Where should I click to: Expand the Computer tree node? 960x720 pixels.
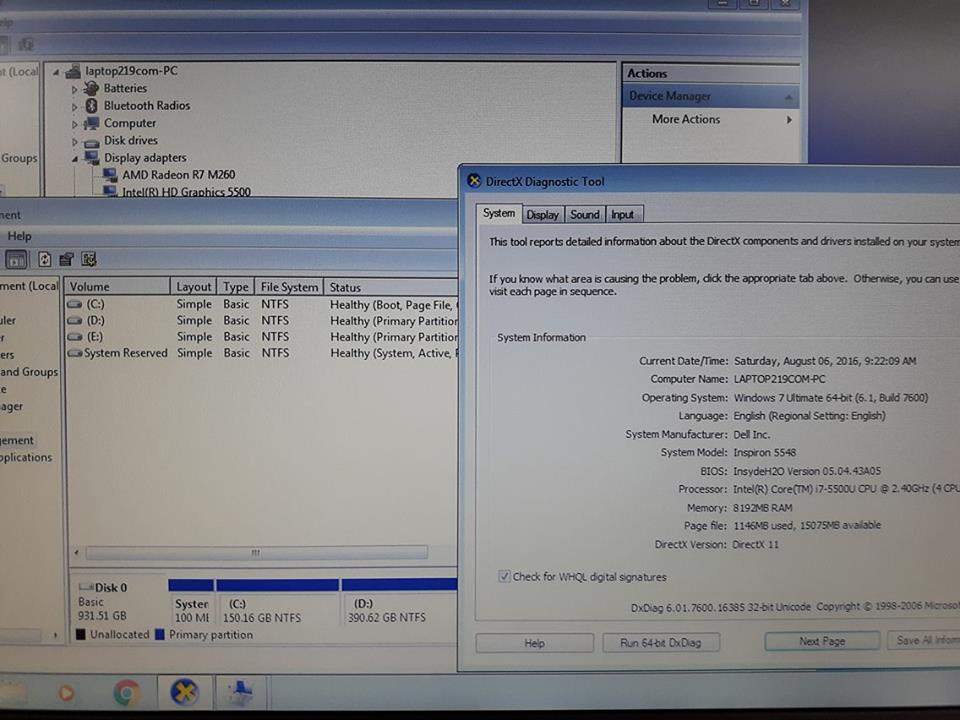coord(75,124)
